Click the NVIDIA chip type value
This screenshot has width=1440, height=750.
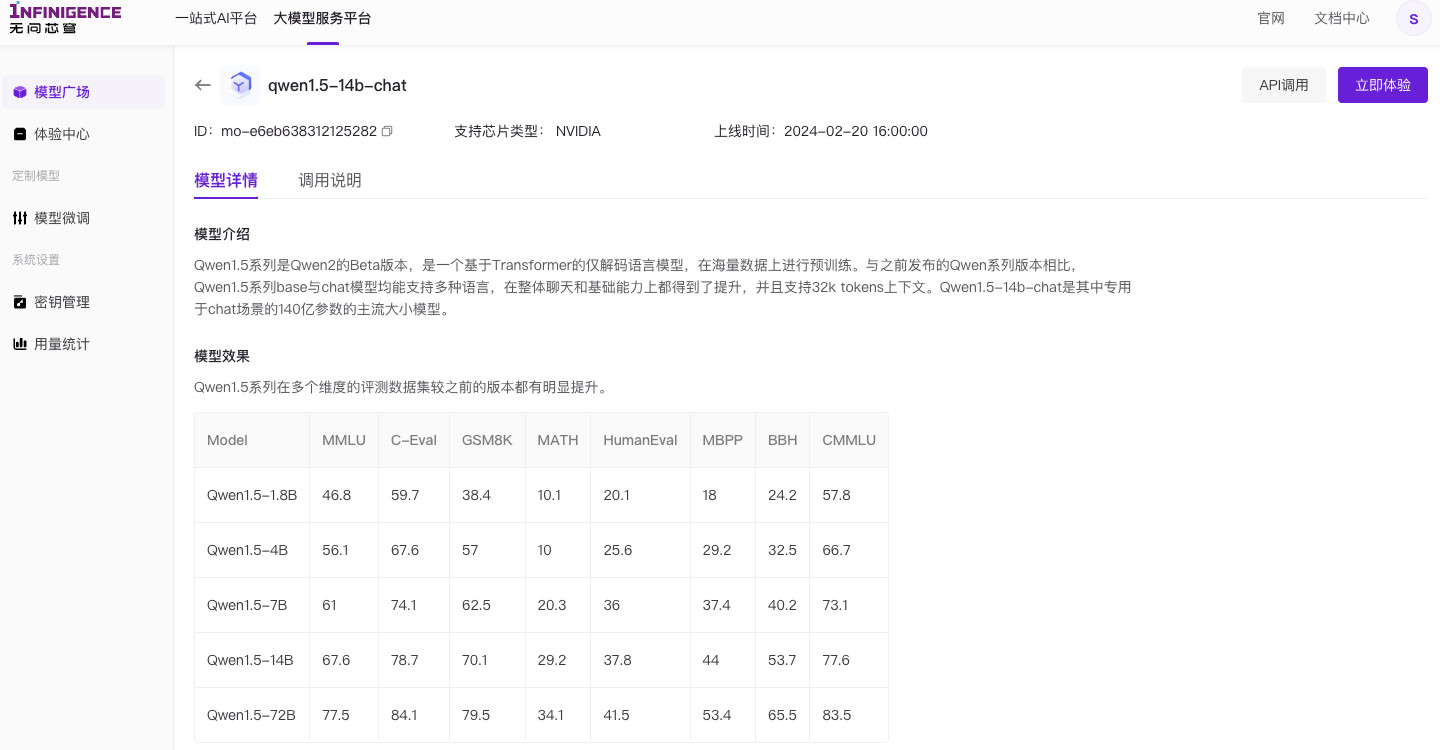pos(578,131)
